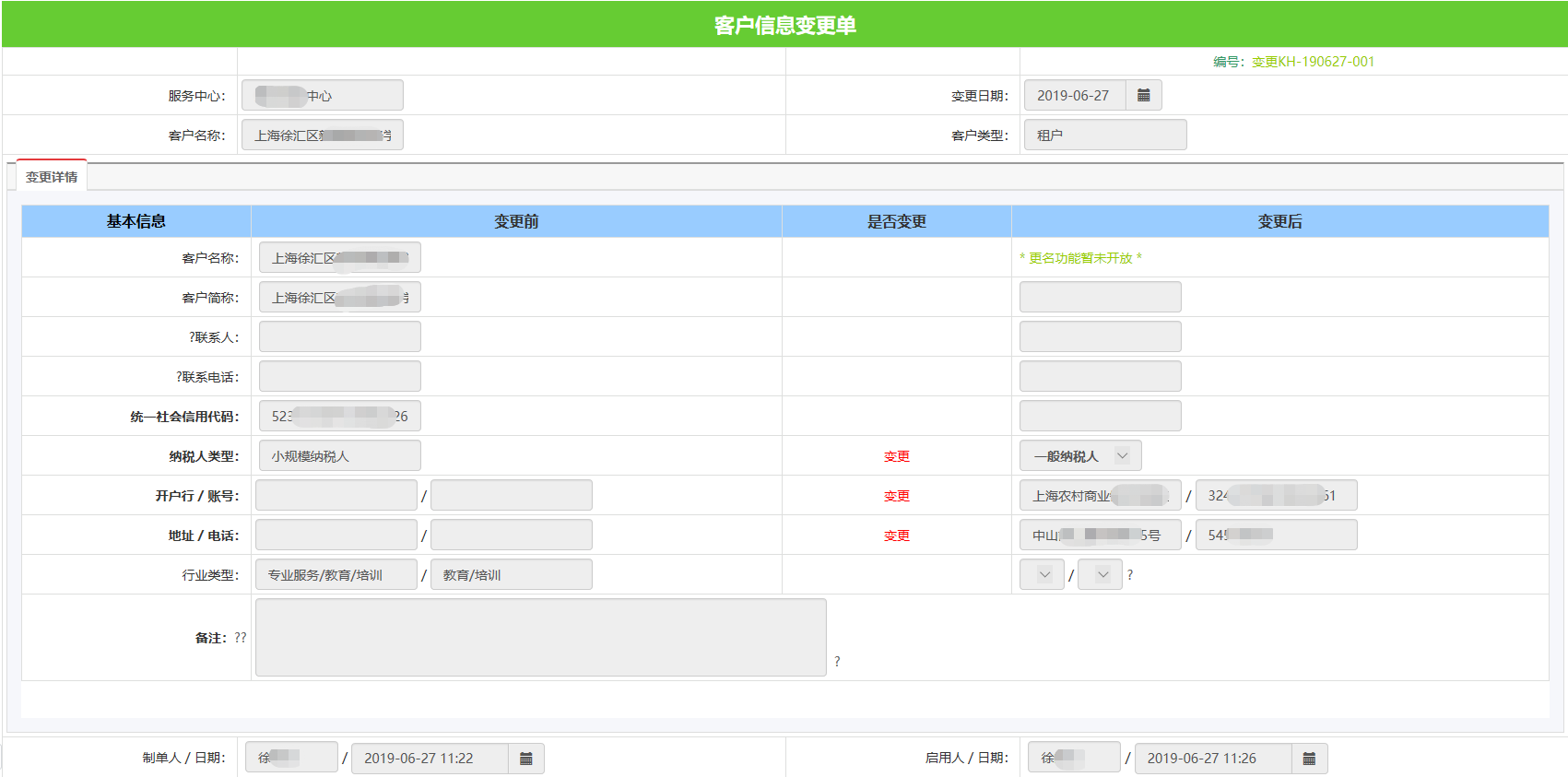Click the 变更后 客户简称 input field

(x=1100, y=298)
